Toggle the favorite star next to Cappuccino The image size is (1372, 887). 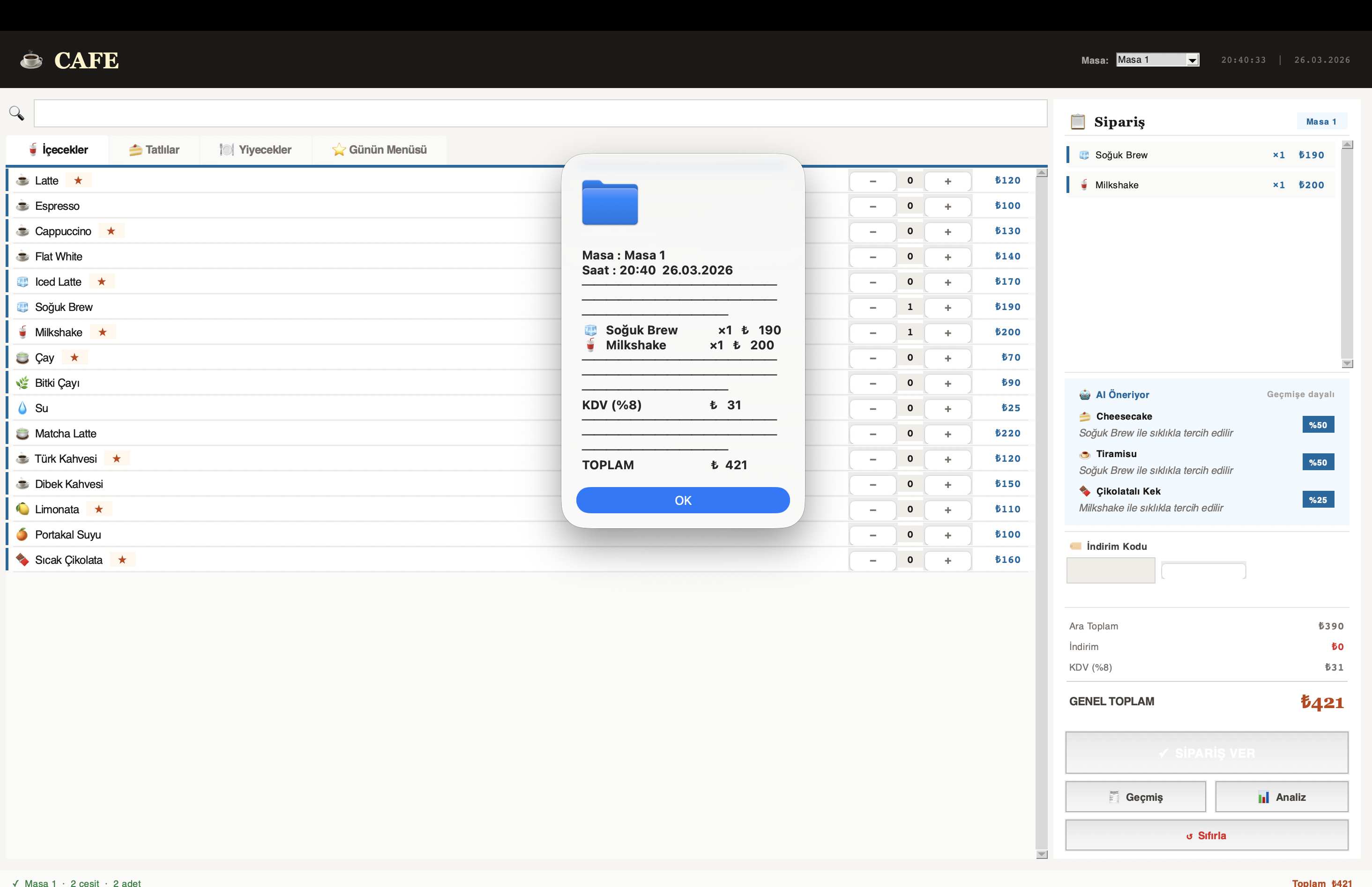(x=112, y=231)
